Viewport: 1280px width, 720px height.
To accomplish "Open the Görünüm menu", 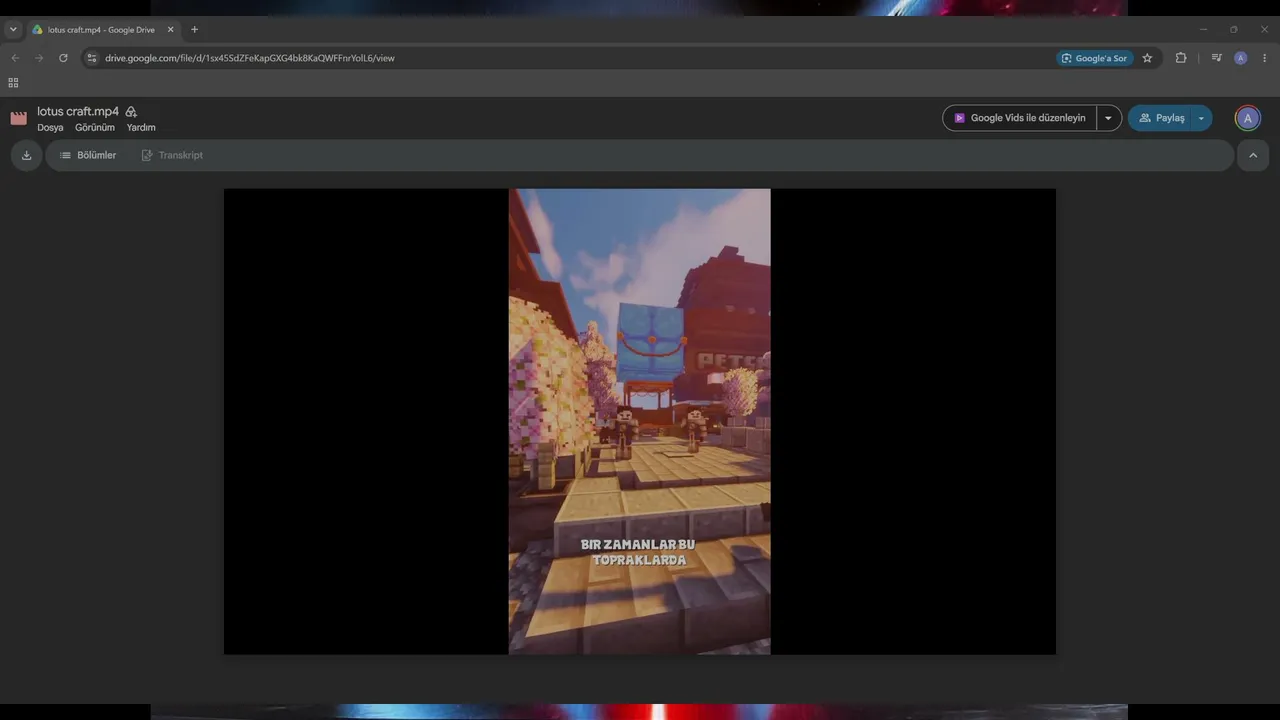I will pyautogui.click(x=95, y=128).
